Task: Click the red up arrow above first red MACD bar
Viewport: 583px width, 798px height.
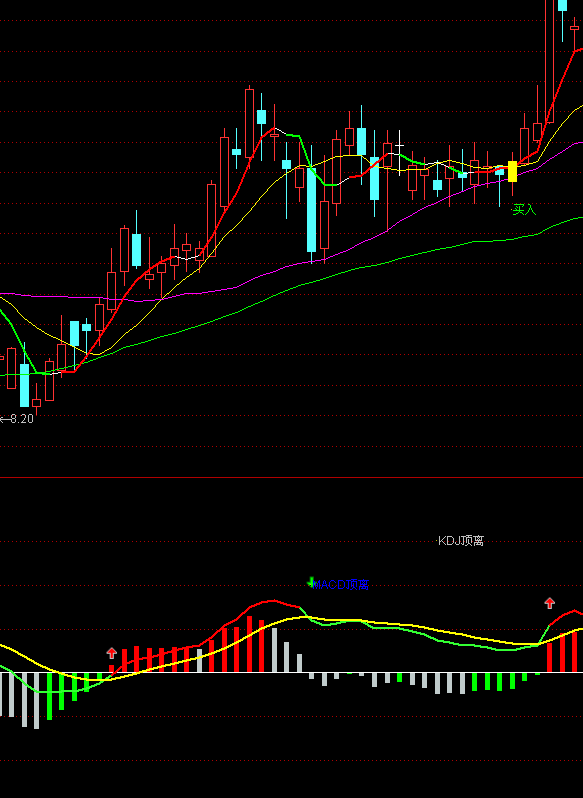Action: (112, 653)
